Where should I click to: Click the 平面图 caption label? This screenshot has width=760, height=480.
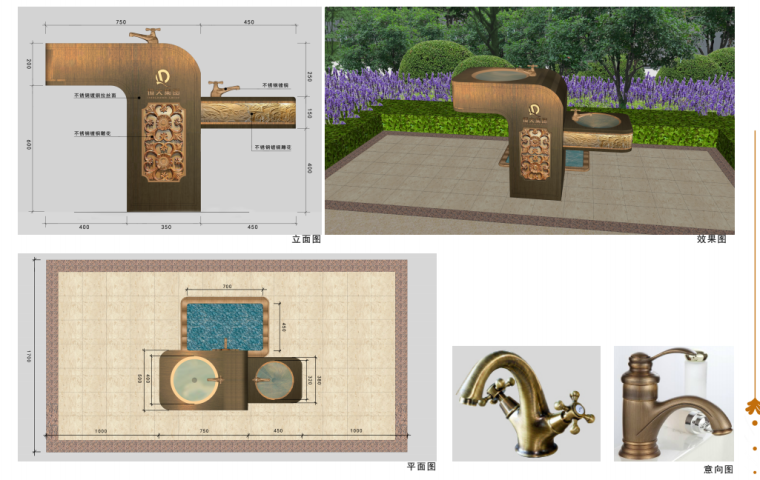(x=420, y=467)
